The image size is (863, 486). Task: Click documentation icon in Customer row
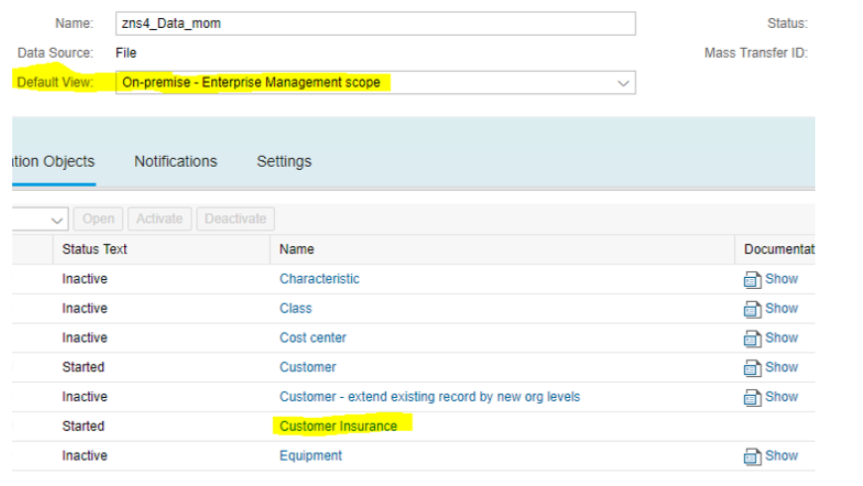click(753, 368)
